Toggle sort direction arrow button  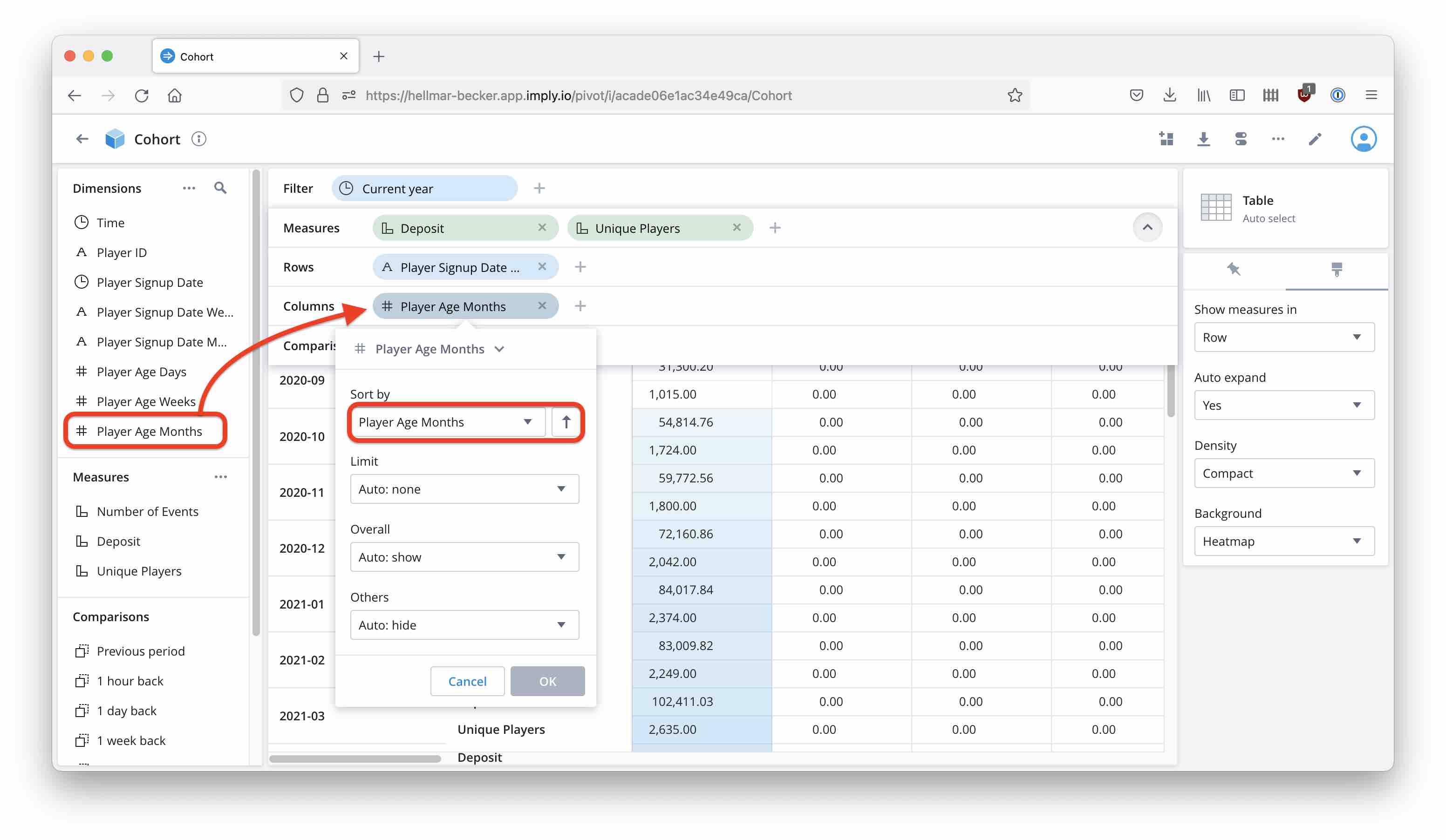566,423
